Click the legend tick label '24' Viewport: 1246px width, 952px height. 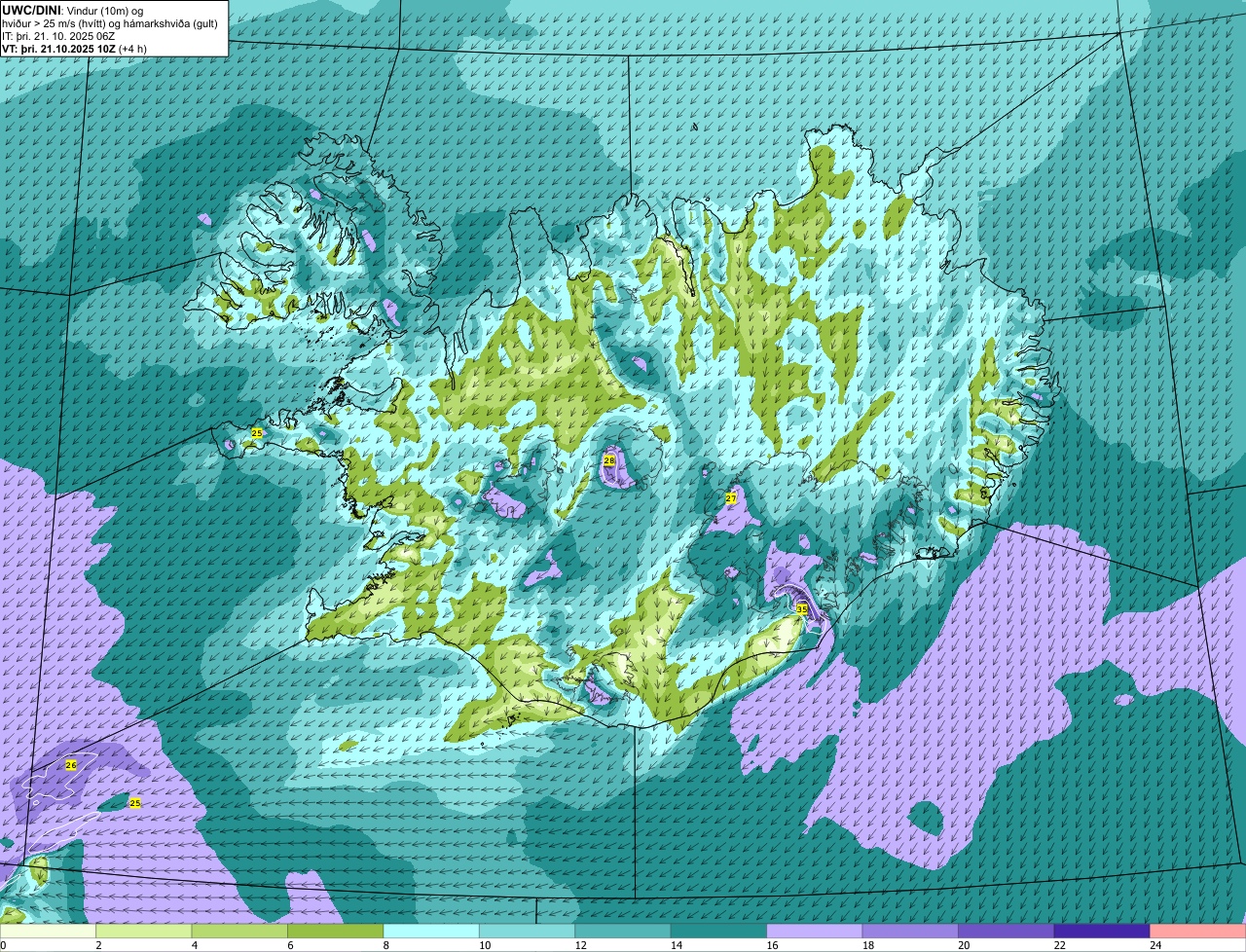pos(1155,944)
